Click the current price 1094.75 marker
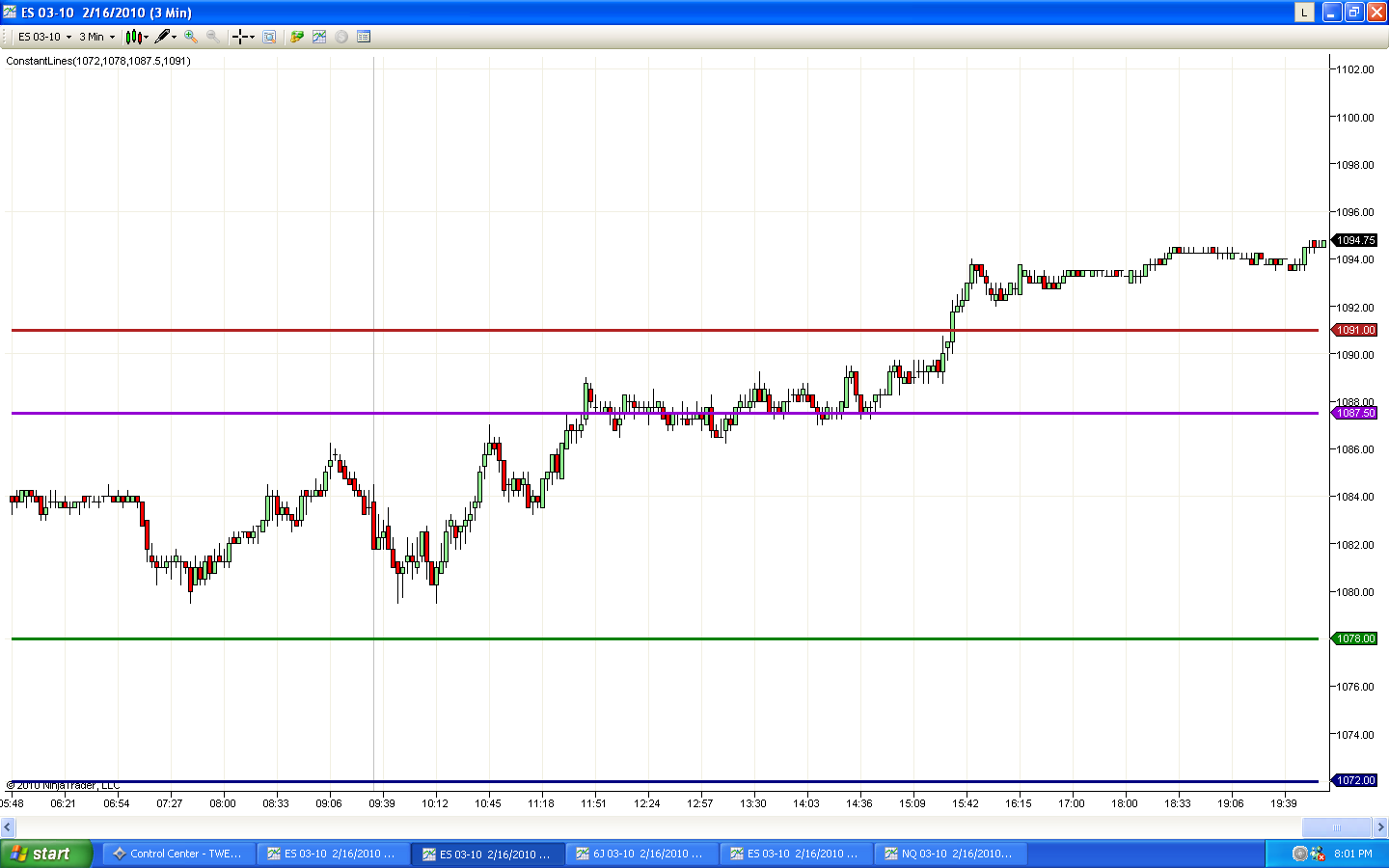 tap(1355, 240)
